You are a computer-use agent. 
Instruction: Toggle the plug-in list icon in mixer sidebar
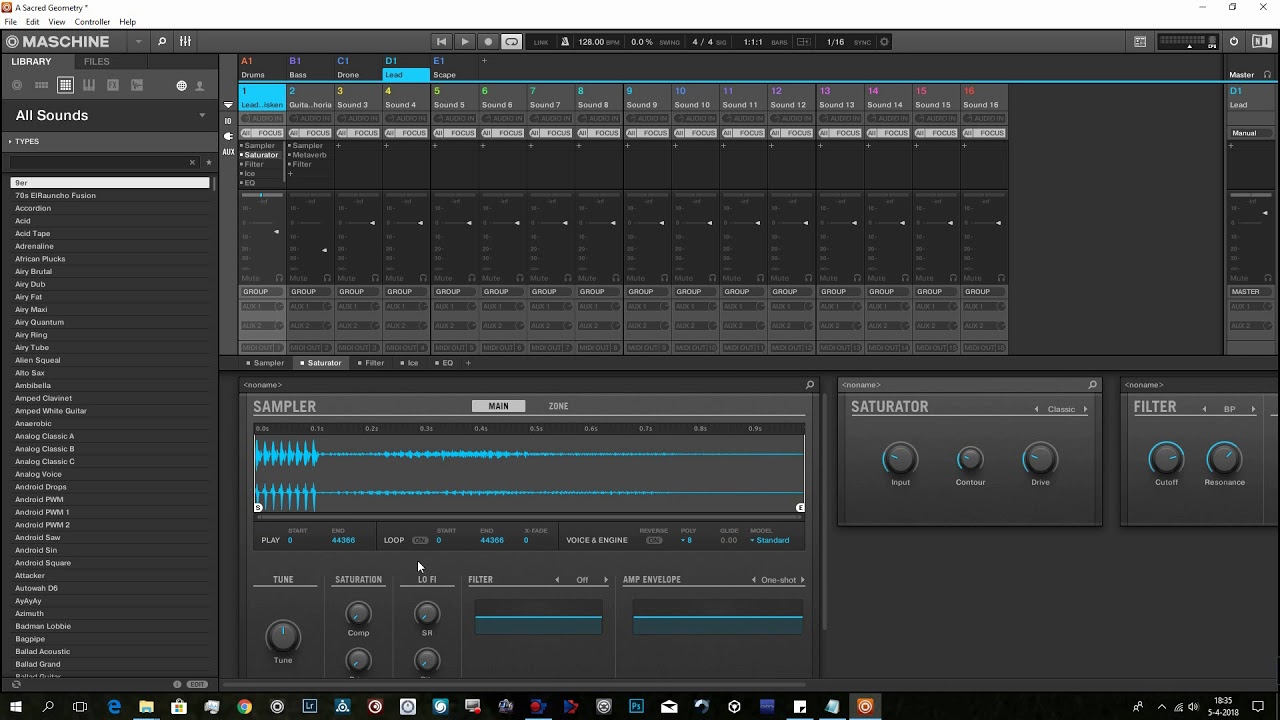click(228, 136)
